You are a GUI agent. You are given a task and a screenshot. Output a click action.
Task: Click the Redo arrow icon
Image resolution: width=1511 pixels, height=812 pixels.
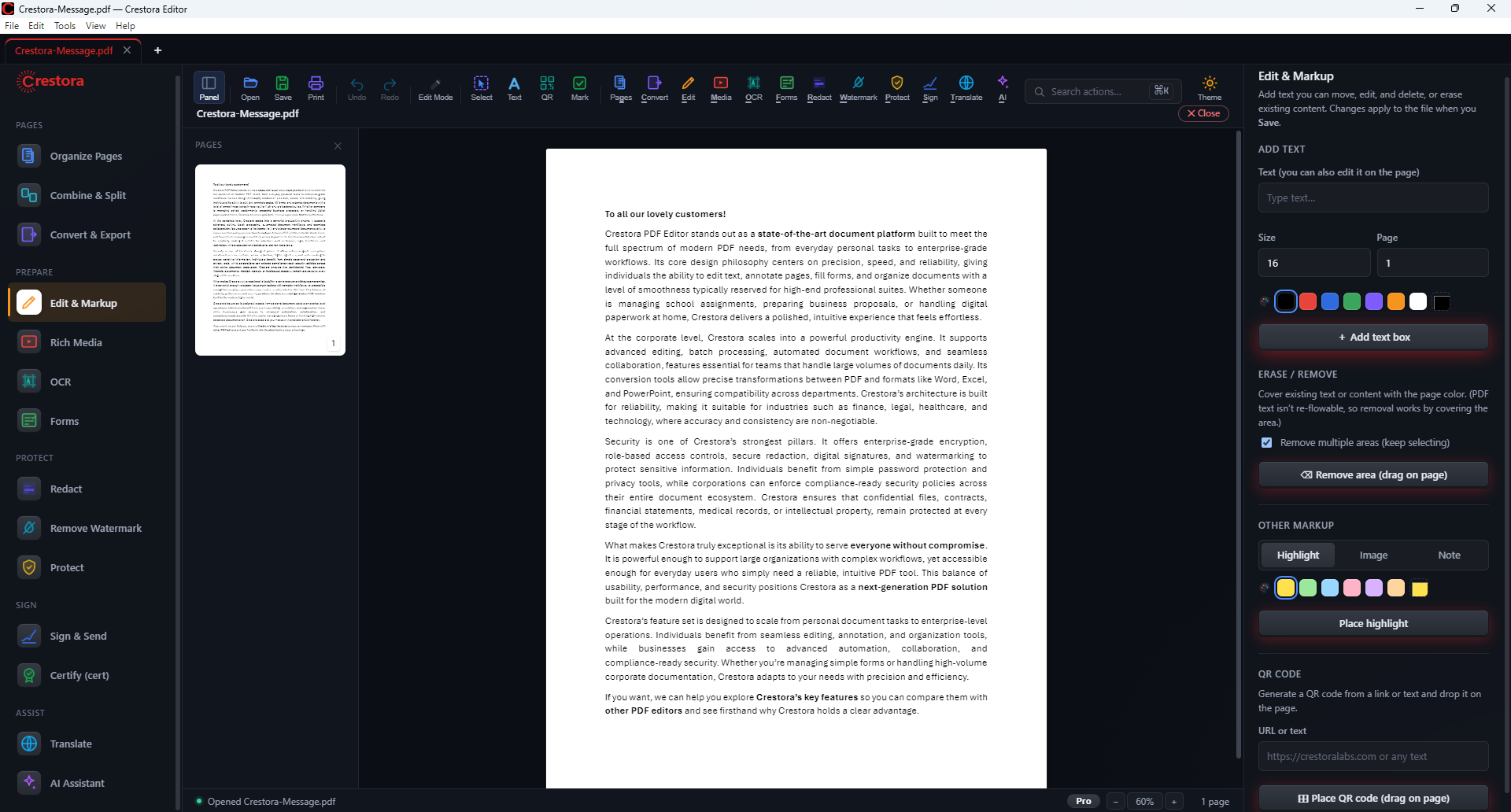coord(390,87)
